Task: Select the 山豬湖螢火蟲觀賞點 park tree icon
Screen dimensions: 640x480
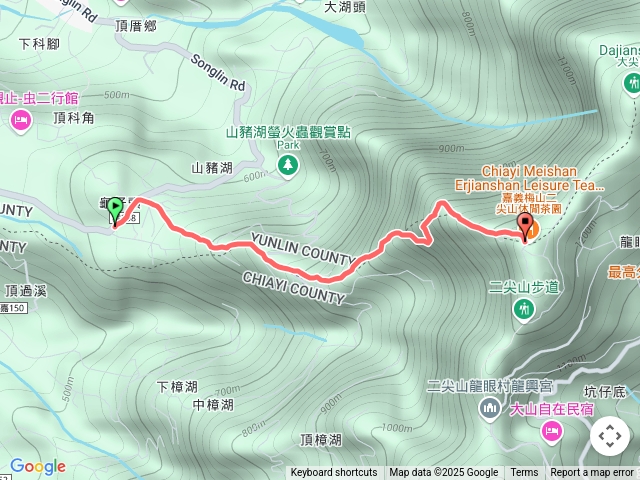Action: (x=288, y=166)
